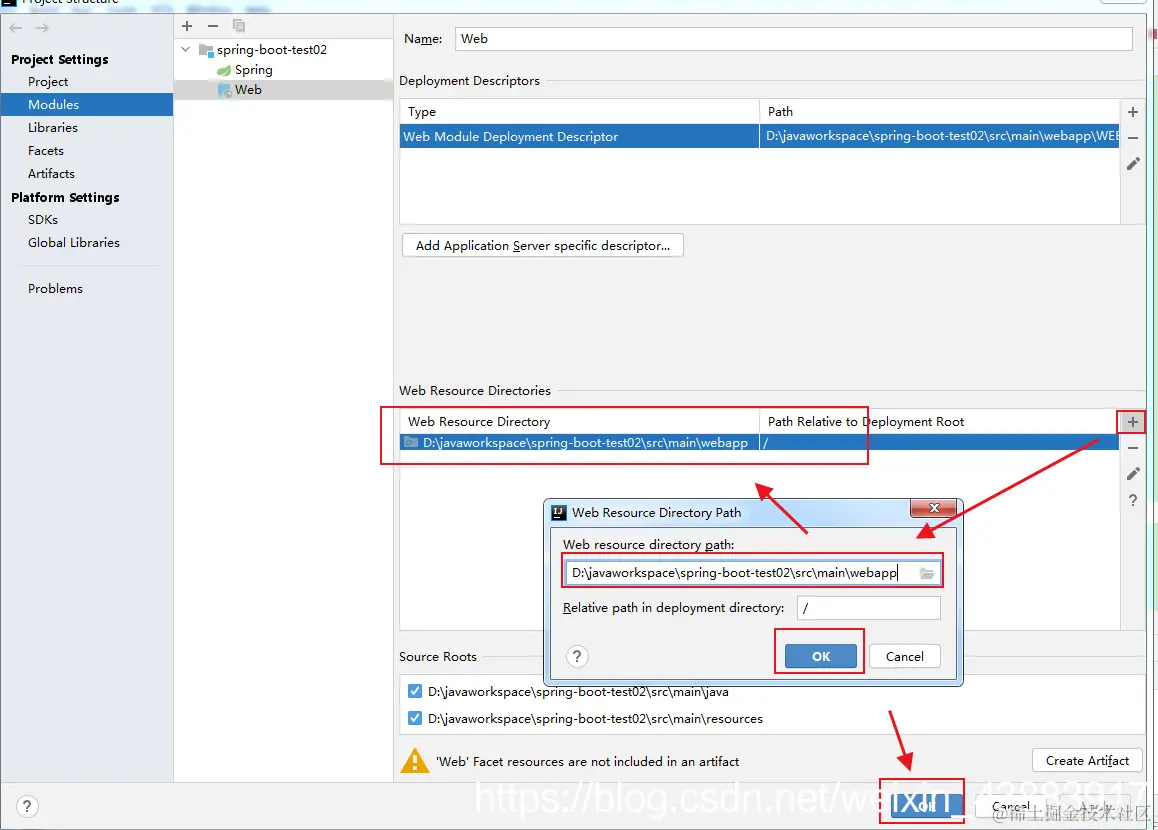The image size is (1158, 830).
Task: Open Libraries settings page
Action: pos(52,128)
